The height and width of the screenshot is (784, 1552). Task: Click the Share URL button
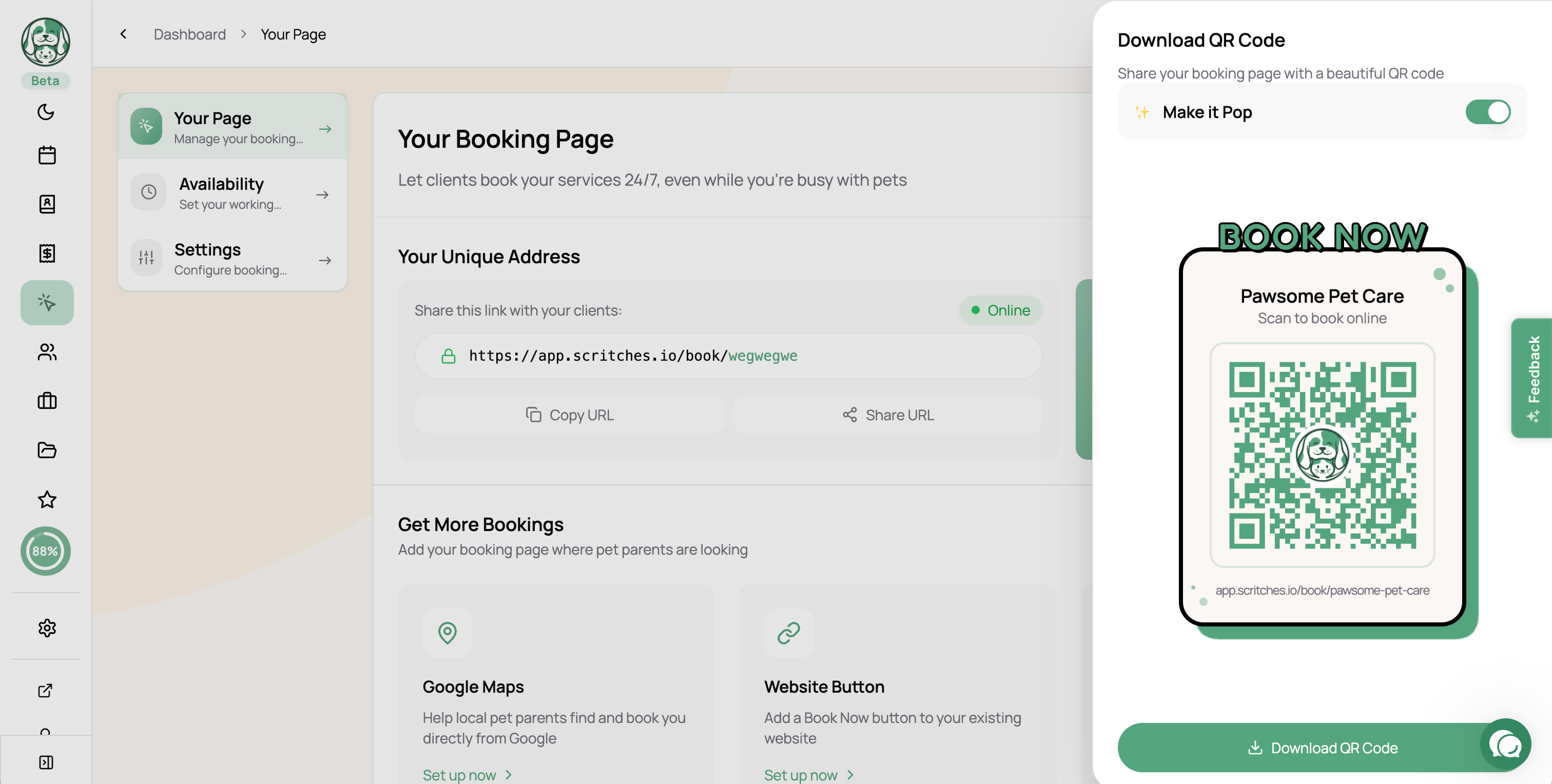[x=888, y=415]
